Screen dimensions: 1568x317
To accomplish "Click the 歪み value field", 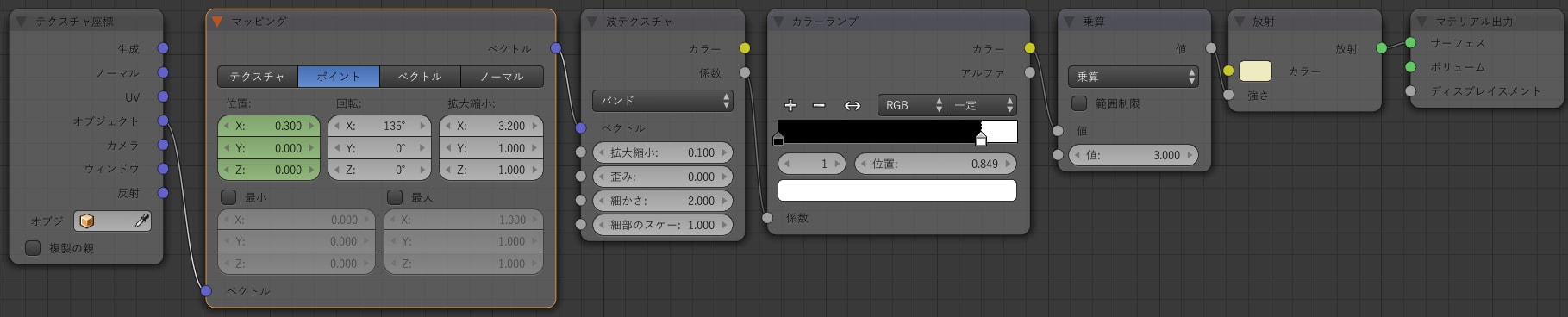I will coord(663,177).
